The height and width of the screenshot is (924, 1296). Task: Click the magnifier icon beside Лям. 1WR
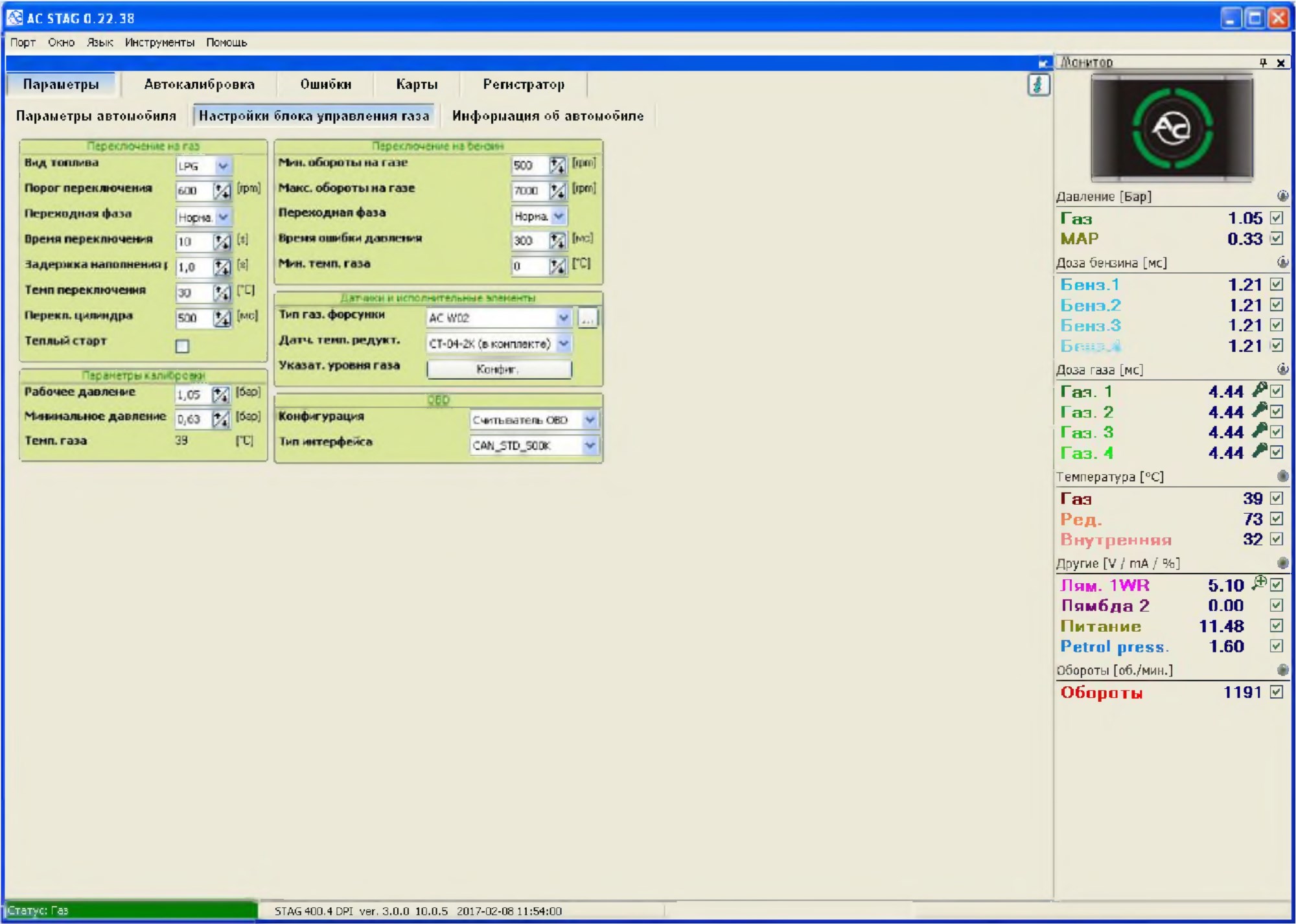(1259, 583)
